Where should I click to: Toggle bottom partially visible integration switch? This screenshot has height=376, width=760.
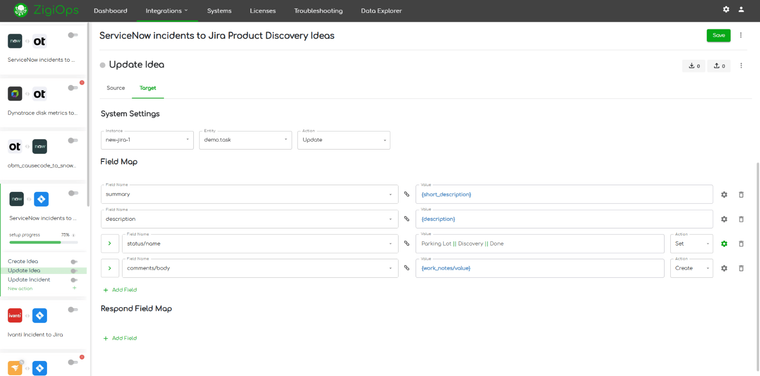coord(73,362)
